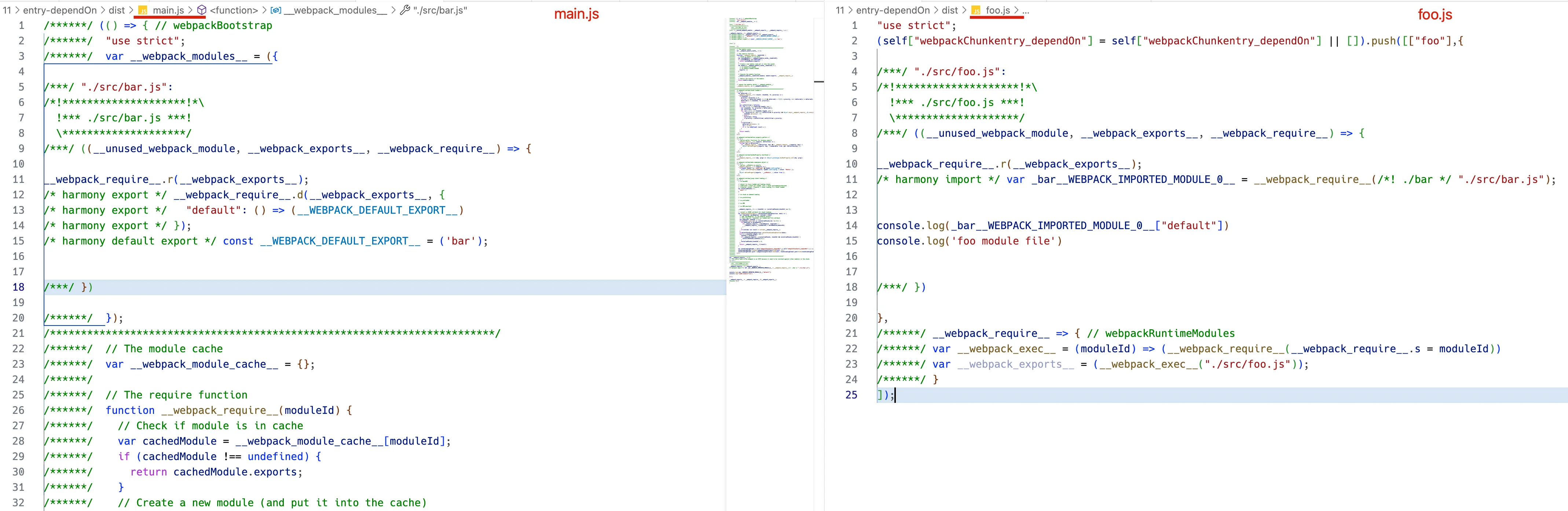Click '"default": () =>' in main.js

[x=235, y=210]
